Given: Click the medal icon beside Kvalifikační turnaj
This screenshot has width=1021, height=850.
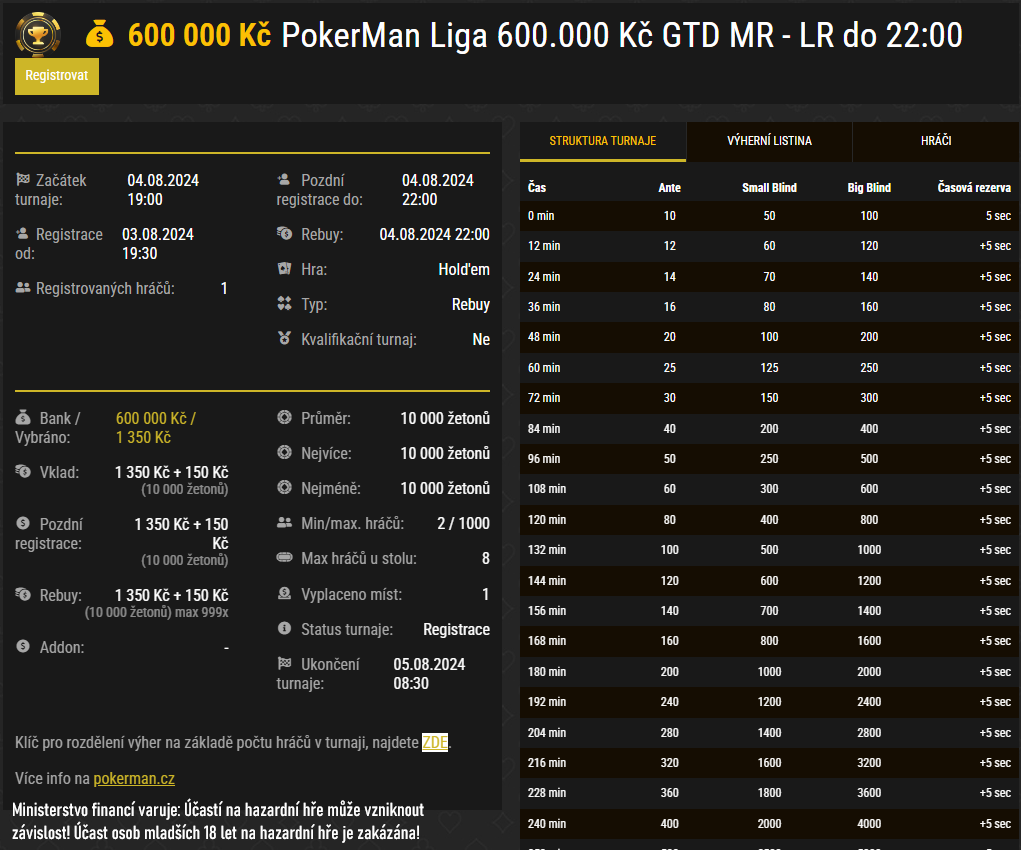Looking at the screenshot, I should [284, 339].
